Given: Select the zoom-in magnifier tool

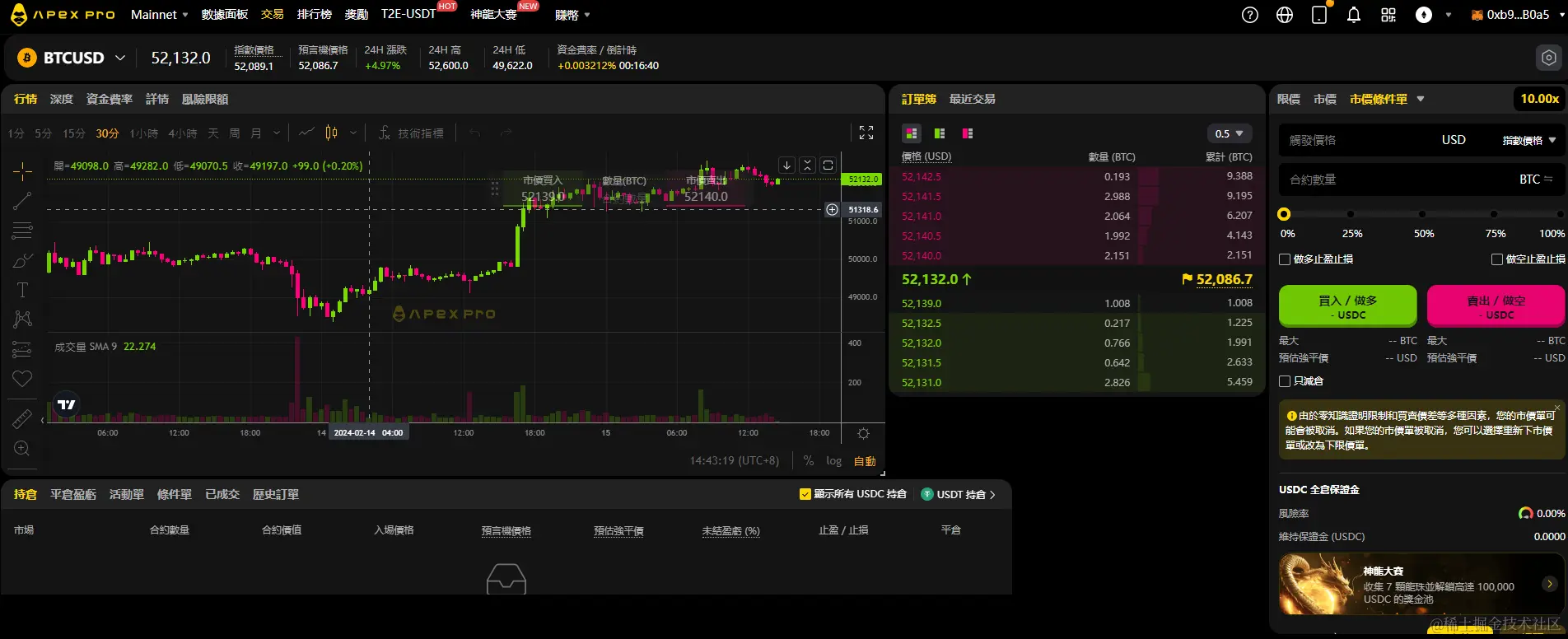Looking at the screenshot, I should [22, 448].
